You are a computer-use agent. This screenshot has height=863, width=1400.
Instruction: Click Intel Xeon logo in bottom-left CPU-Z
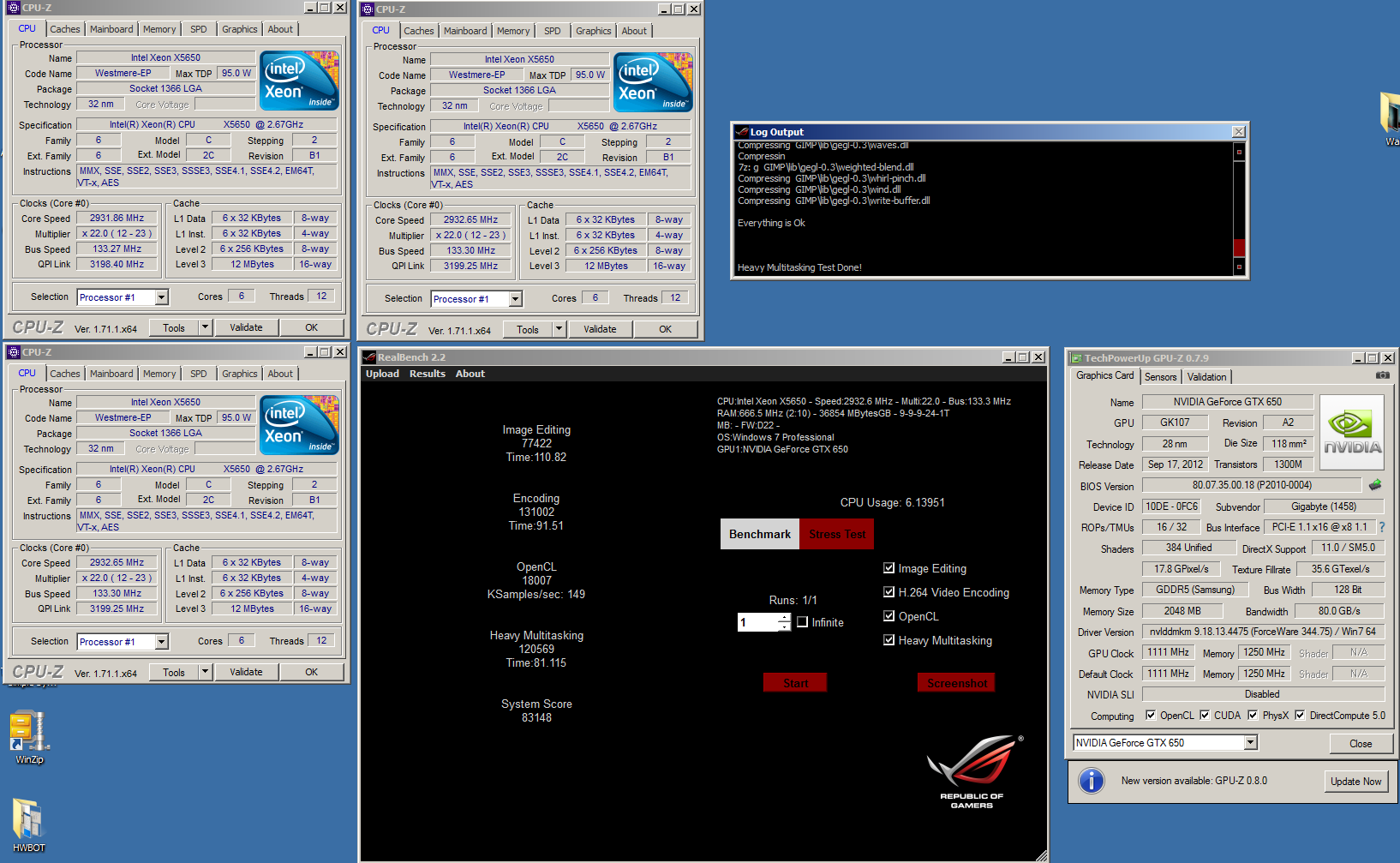tap(299, 425)
